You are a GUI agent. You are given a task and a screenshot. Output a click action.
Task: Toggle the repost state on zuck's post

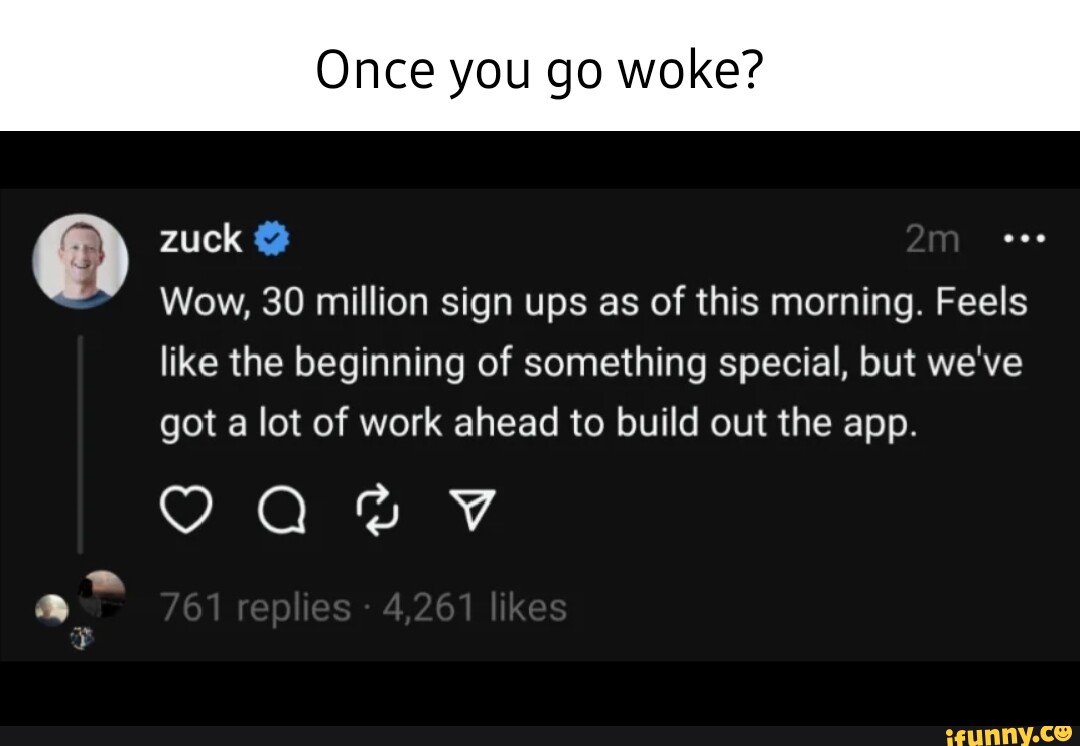[x=379, y=510]
